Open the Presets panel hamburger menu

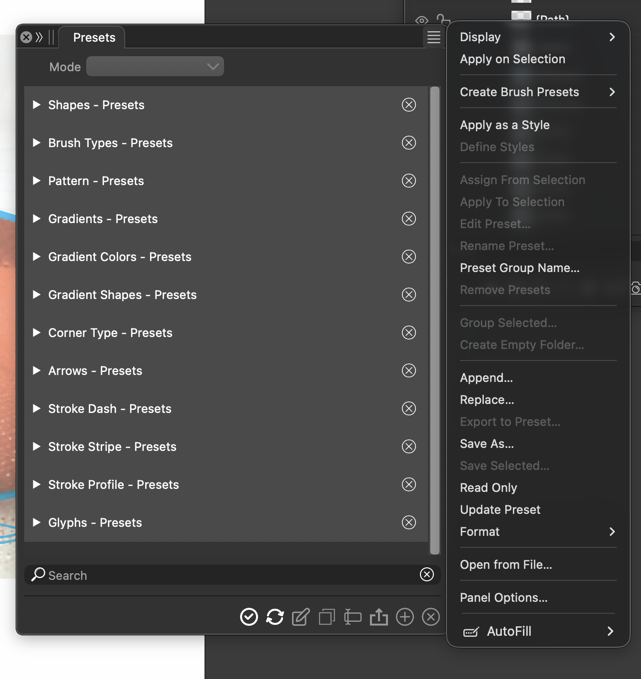click(433, 37)
